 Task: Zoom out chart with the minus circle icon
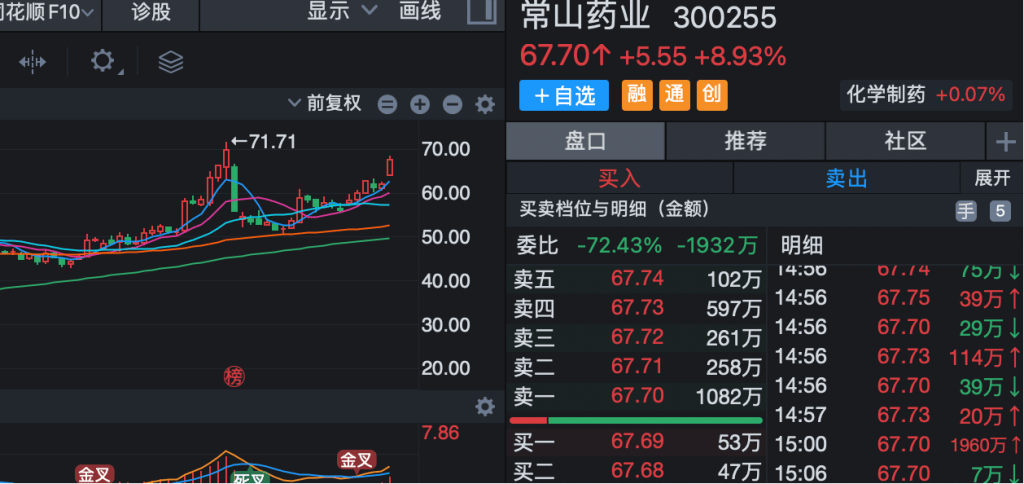452,104
